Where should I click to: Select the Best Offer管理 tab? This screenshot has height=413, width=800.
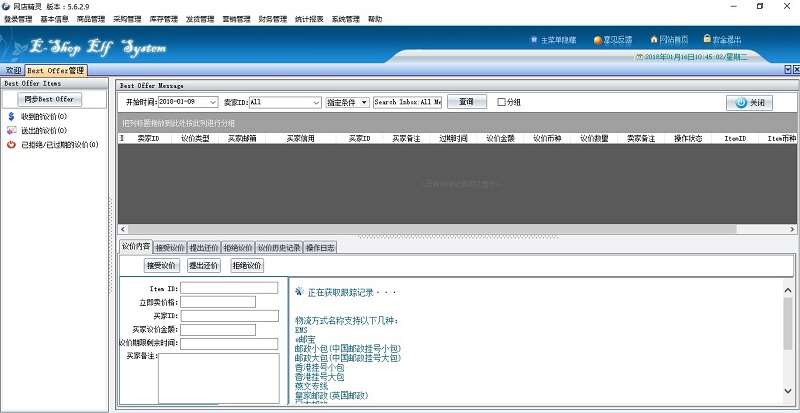pyautogui.click(x=56, y=70)
